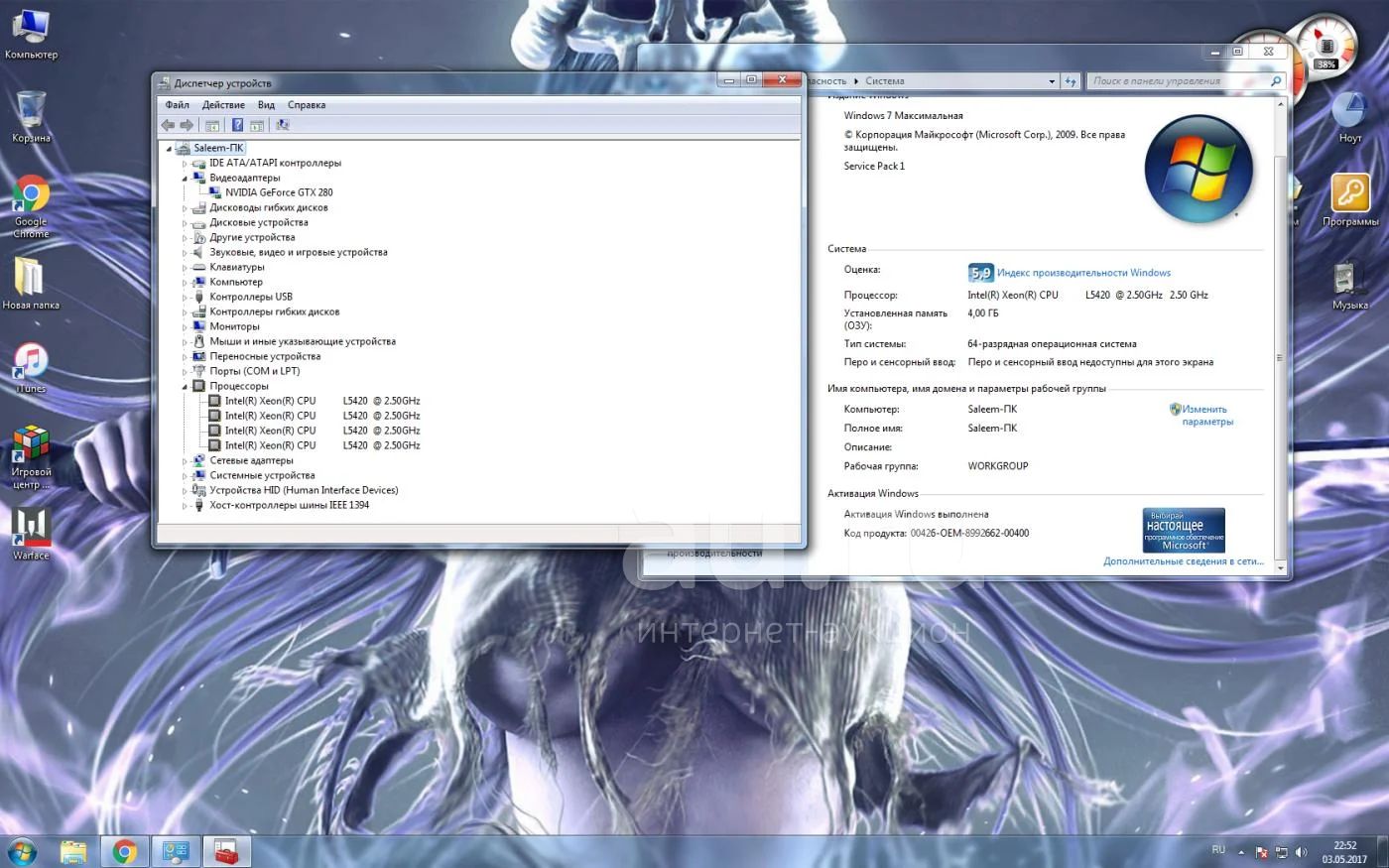Viewport: 1389px width, 868px height.
Task: Open Chrome from the taskbar
Action: coord(124,851)
